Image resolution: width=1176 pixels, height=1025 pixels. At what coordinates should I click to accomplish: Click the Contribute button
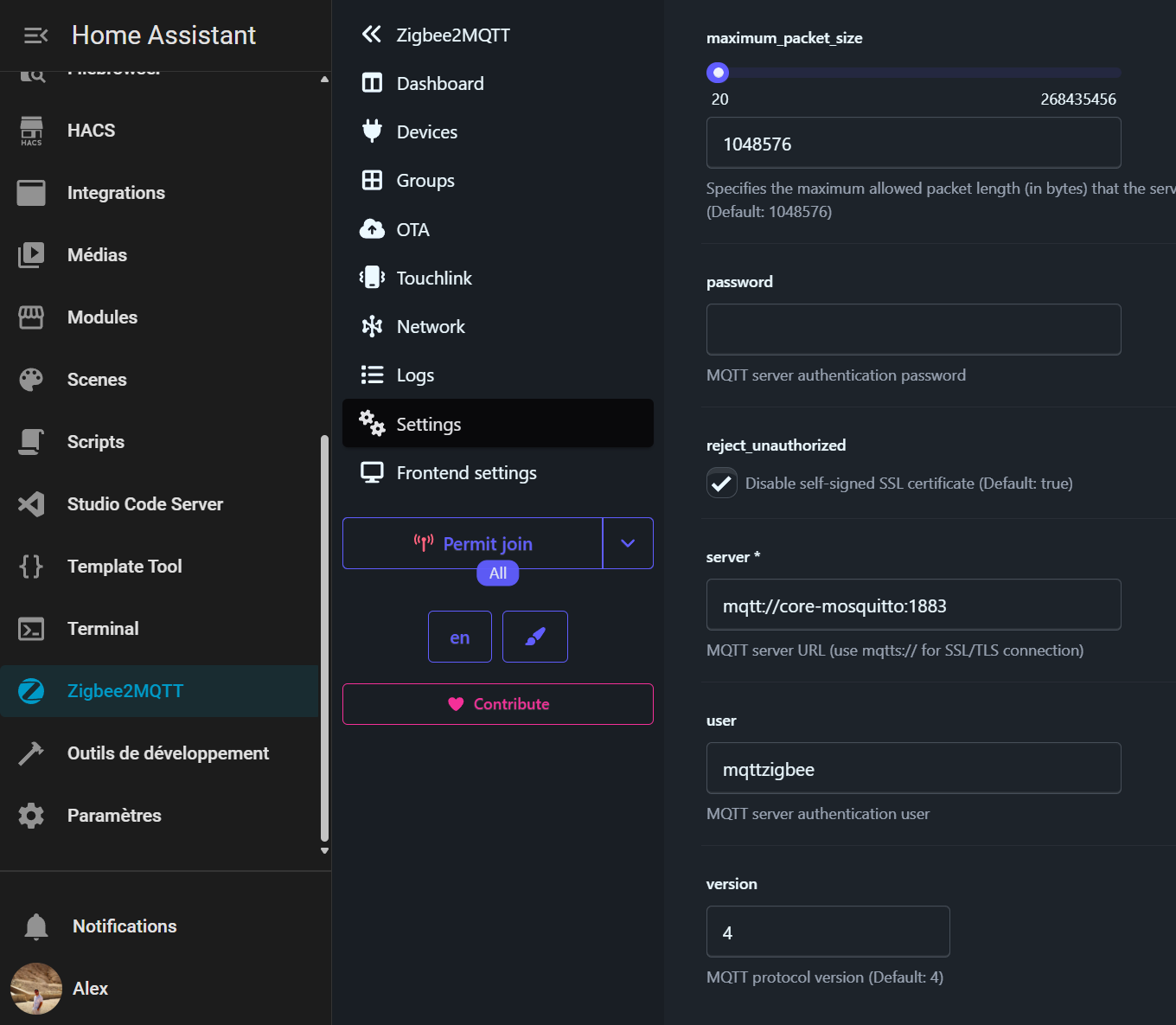point(498,704)
